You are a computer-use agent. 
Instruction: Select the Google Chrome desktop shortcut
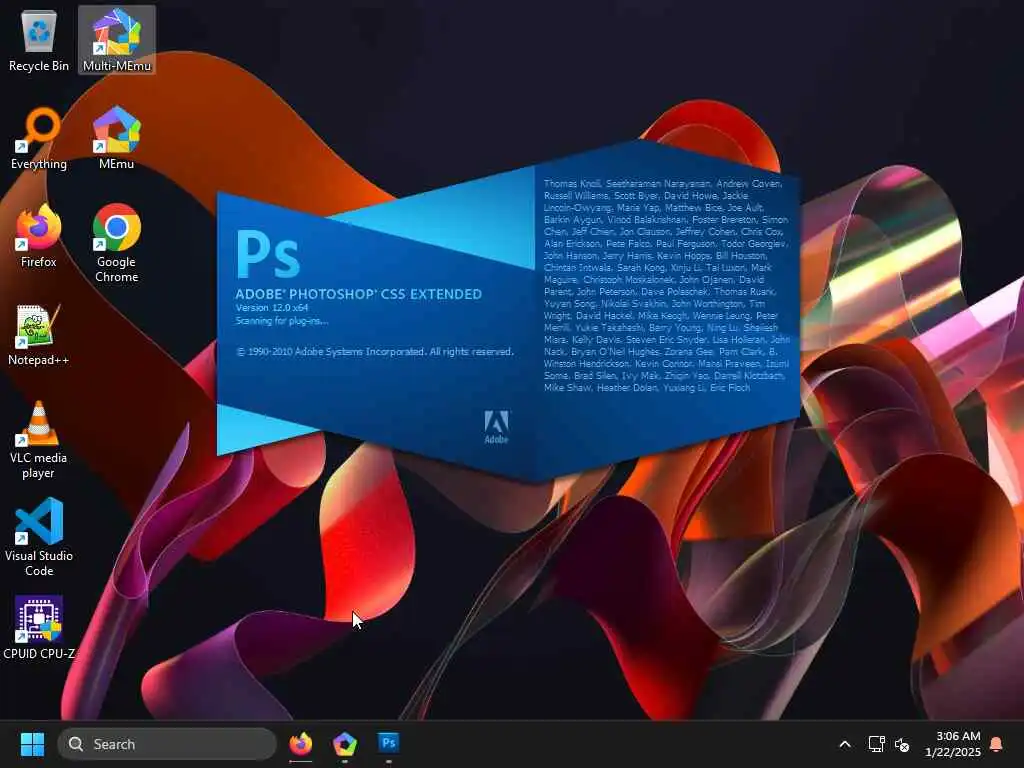[116, 243]
